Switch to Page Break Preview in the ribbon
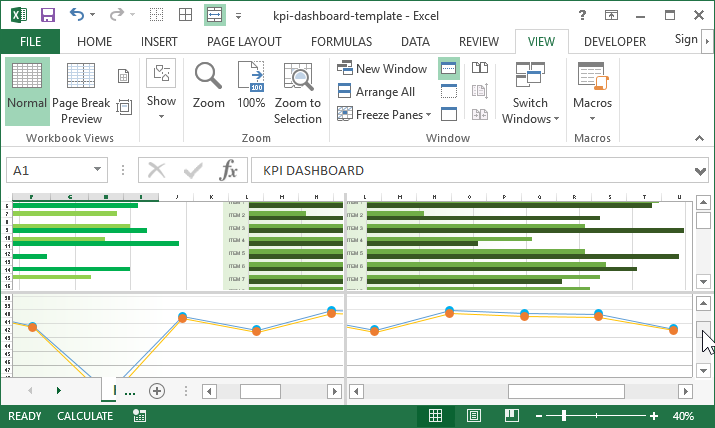715x428 pixels. 81,92
